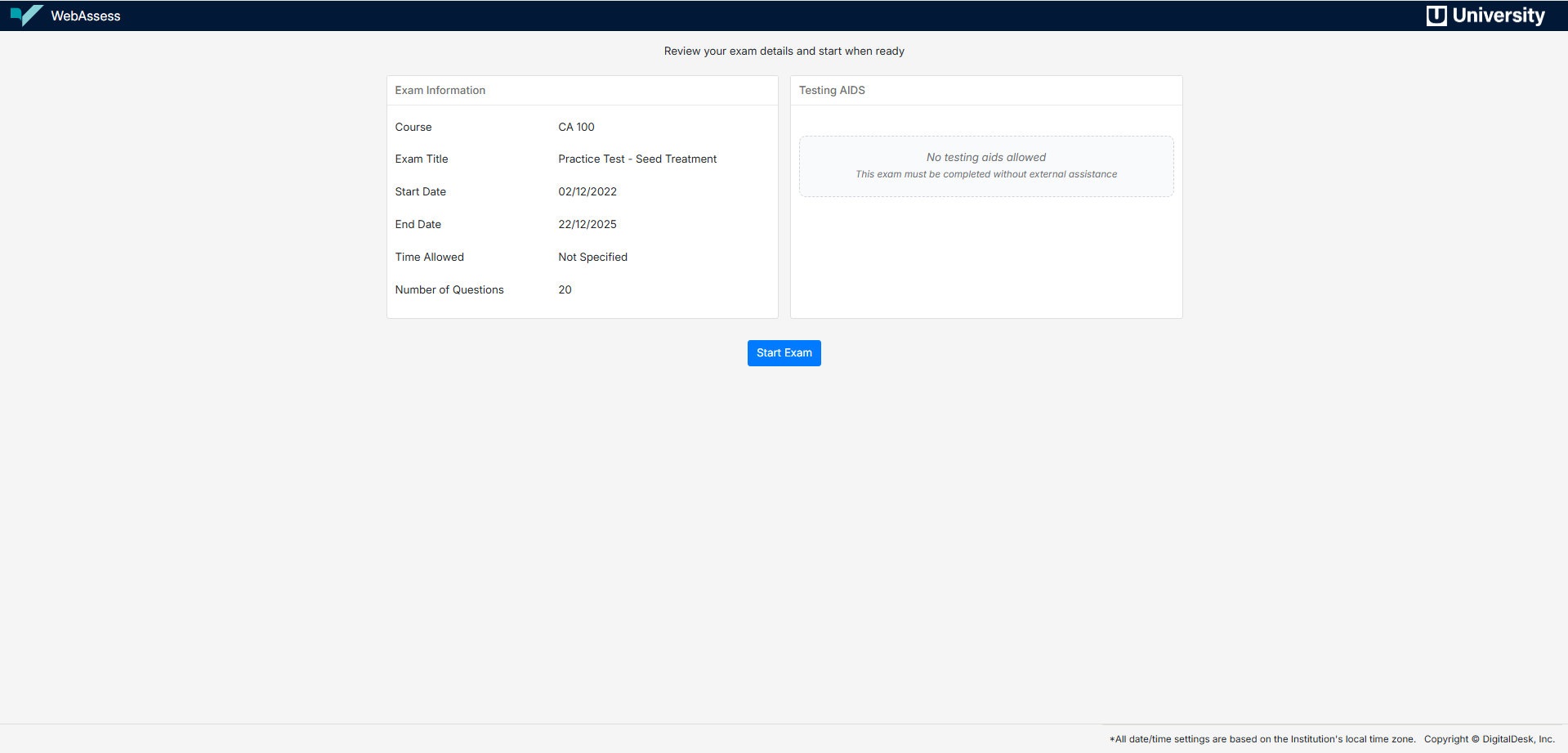
Task: Click the Exam Title label
Action: (x=421, y=159)
